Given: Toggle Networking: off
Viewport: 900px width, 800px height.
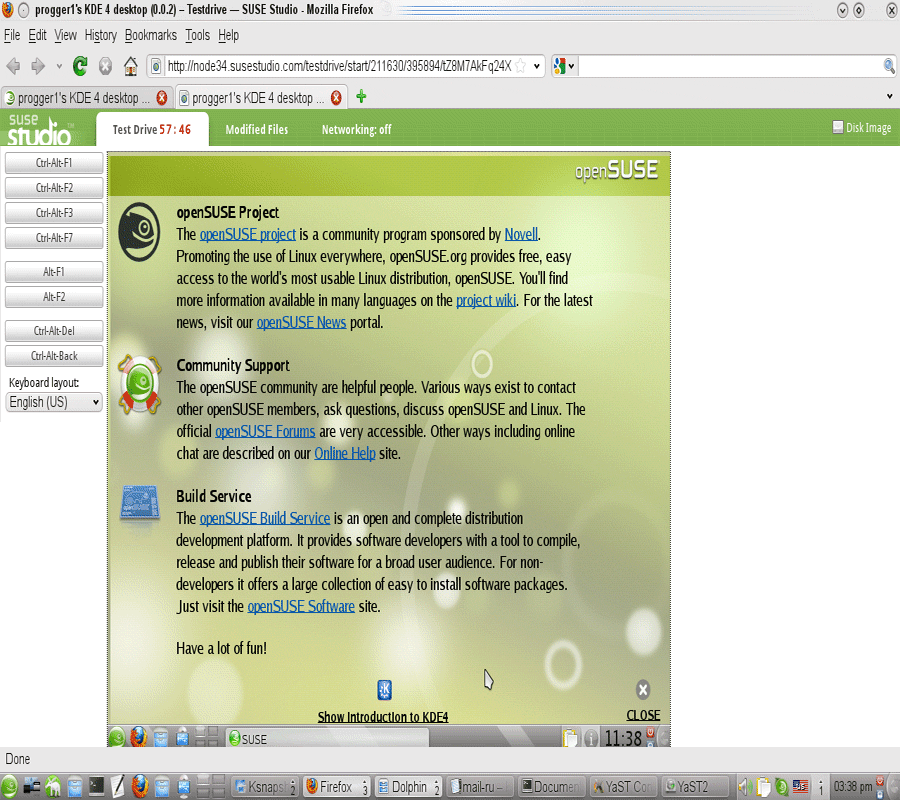Looking at the screenshot, I should 356,129.
